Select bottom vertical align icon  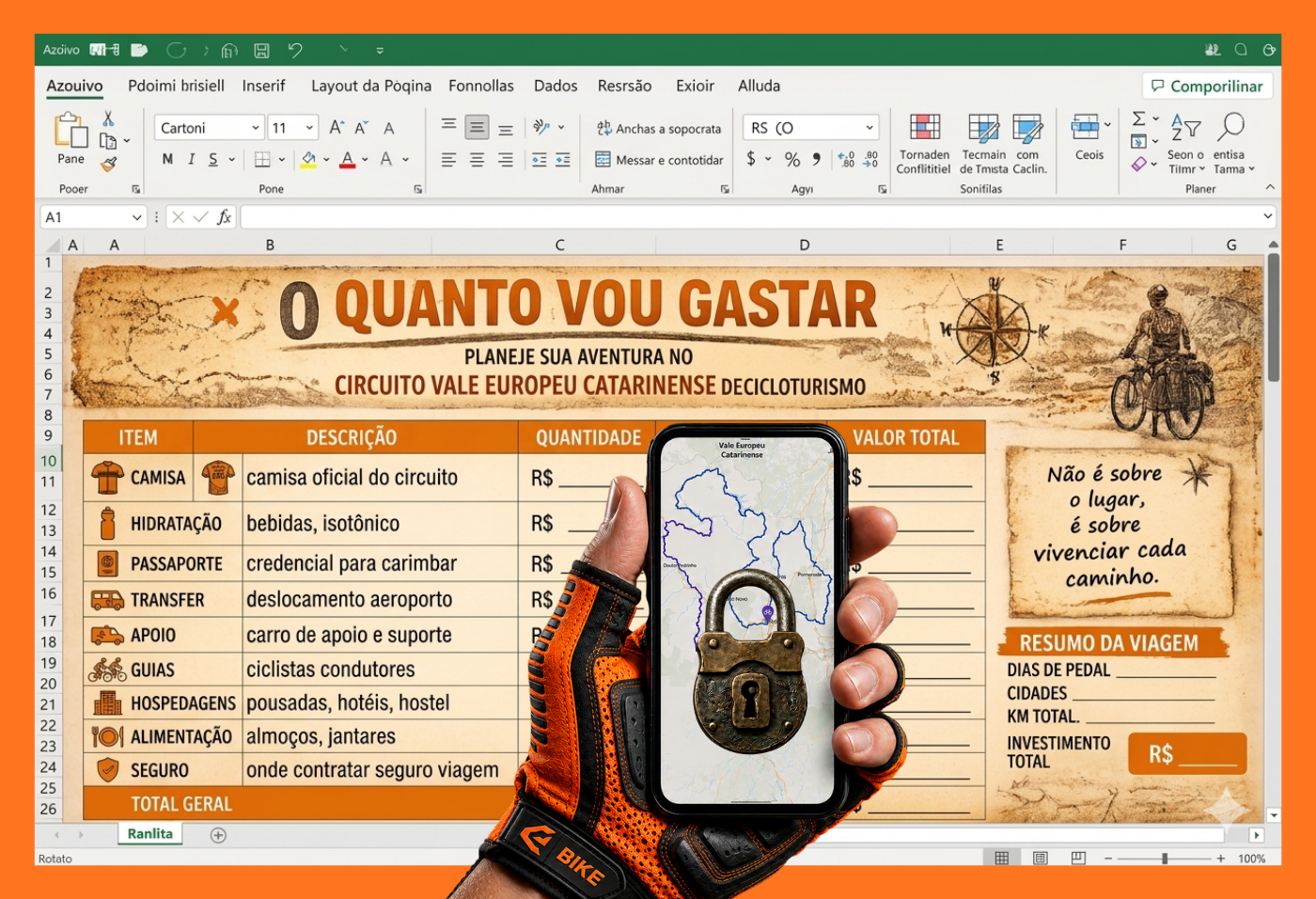click(x=506, y=129)
